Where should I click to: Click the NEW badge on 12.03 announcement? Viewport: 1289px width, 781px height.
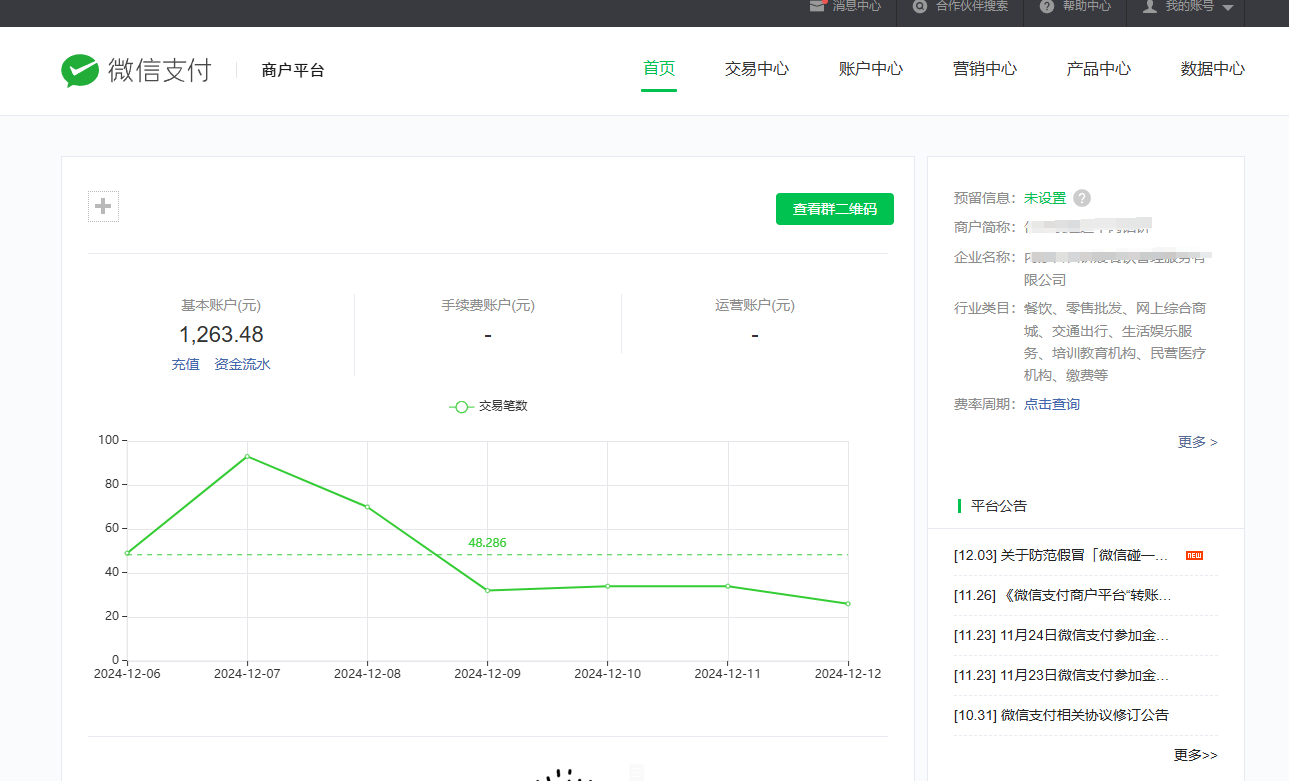coord(1194,555)
